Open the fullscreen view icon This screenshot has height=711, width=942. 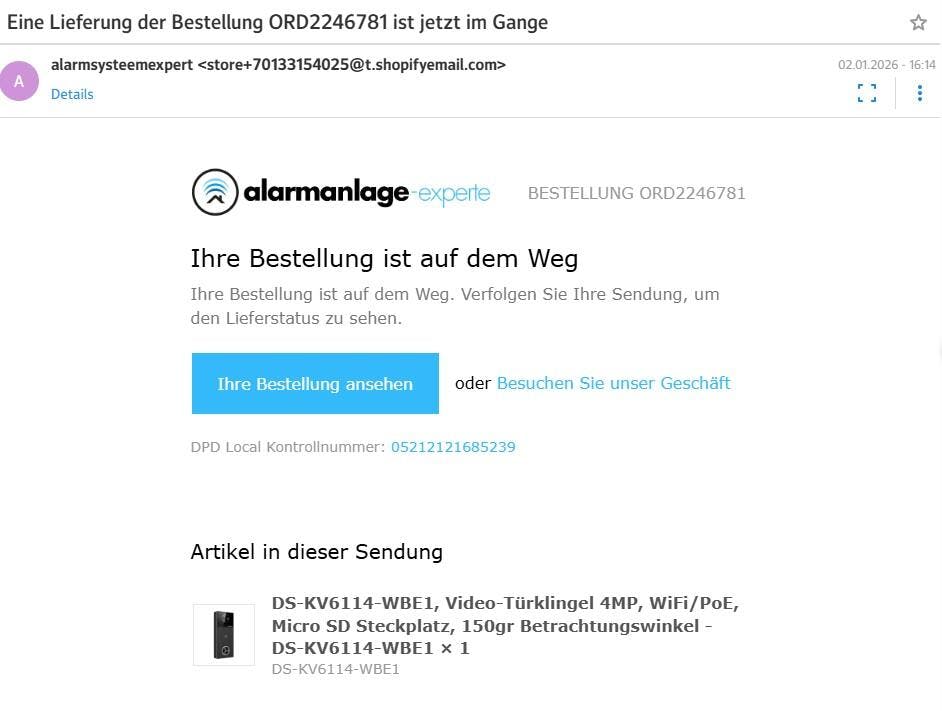[866, 93]
